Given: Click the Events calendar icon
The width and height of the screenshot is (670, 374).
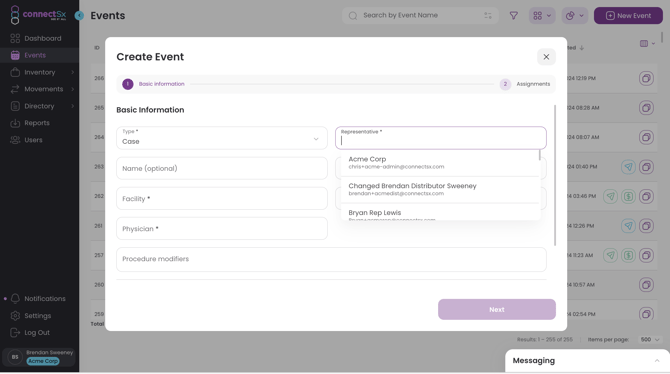Looking at the screenshot, I should tap(15, 55).
